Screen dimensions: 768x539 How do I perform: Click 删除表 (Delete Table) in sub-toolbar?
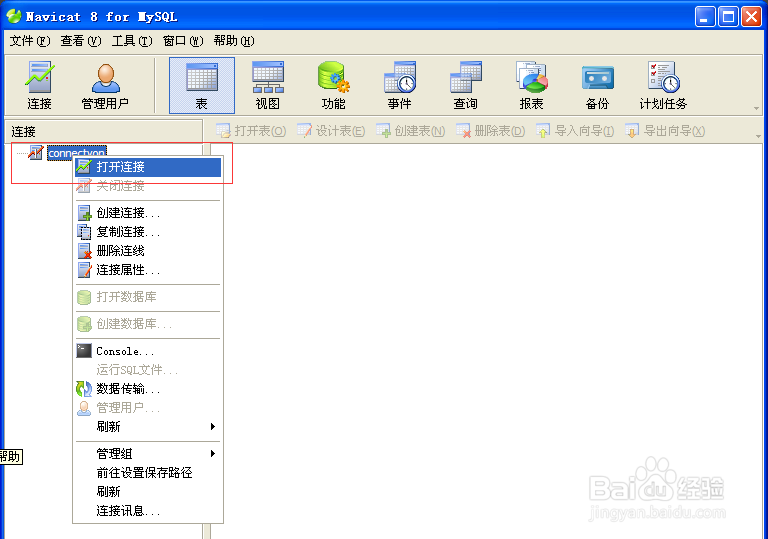[x=490, y=131]
